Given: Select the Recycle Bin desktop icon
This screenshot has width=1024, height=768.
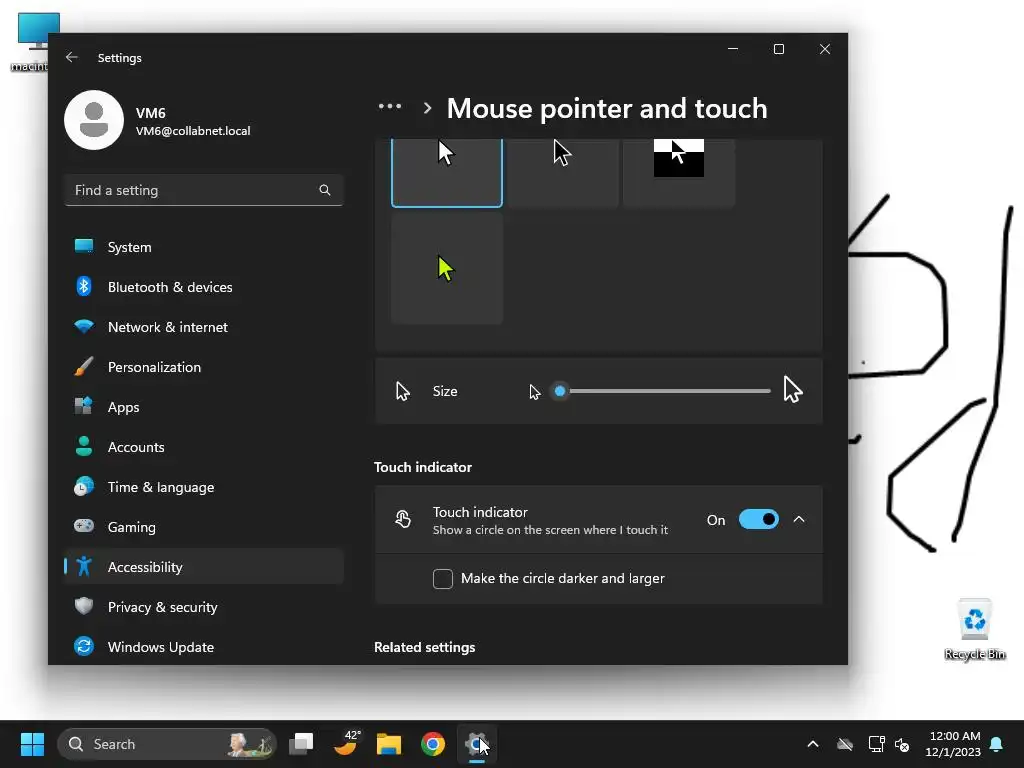Looking at the screenshot, I should tap(975, 629).
